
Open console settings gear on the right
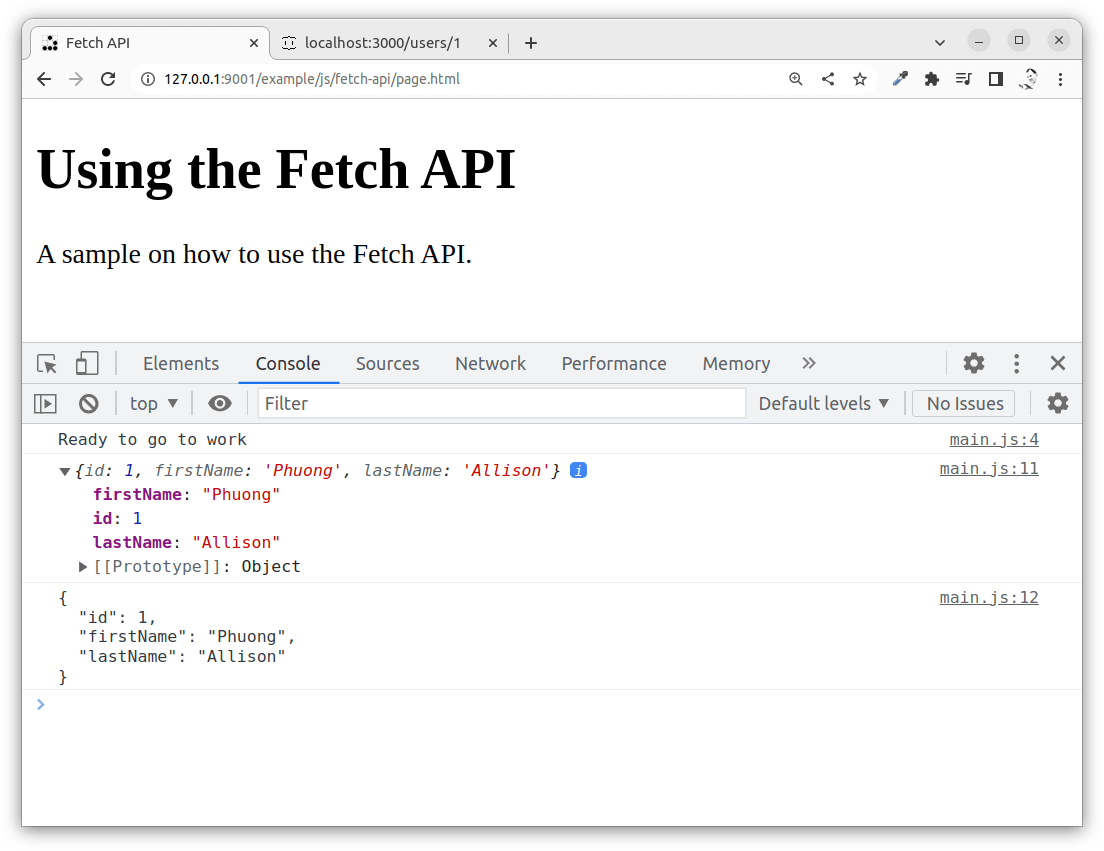1057,403
